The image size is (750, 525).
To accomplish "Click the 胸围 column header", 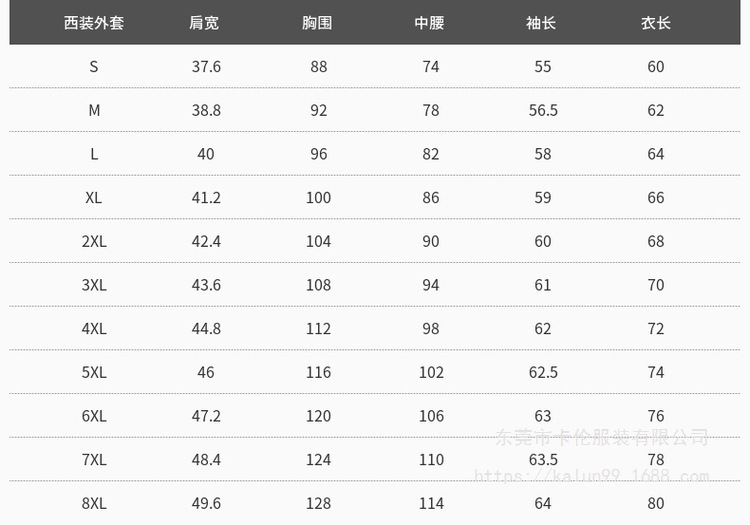I will tap(318, 23).
